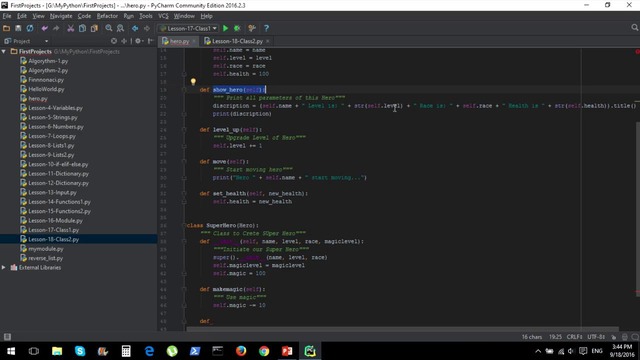
Task: Open the Project panel gear settings
Action: 139,41
